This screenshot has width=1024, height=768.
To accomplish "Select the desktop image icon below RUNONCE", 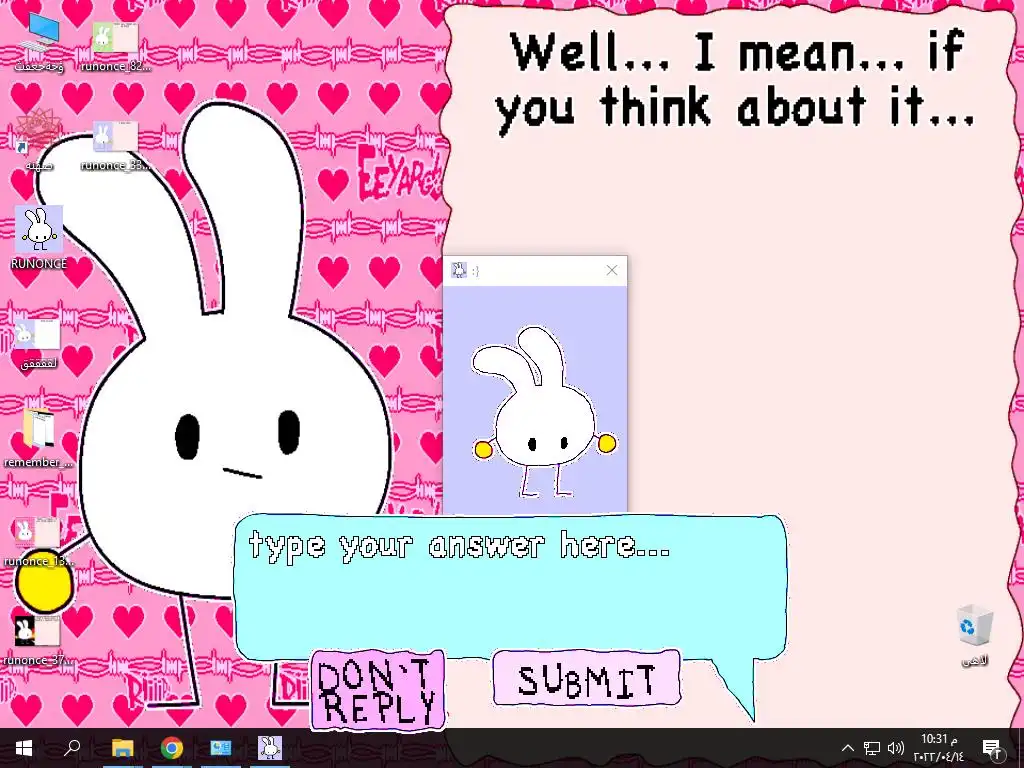I will [x=39, y=343].
